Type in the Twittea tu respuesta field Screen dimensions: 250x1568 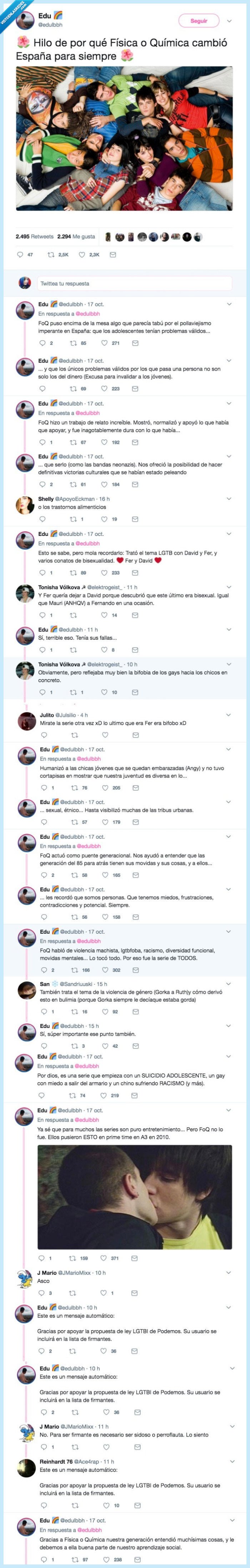[134, 283]
